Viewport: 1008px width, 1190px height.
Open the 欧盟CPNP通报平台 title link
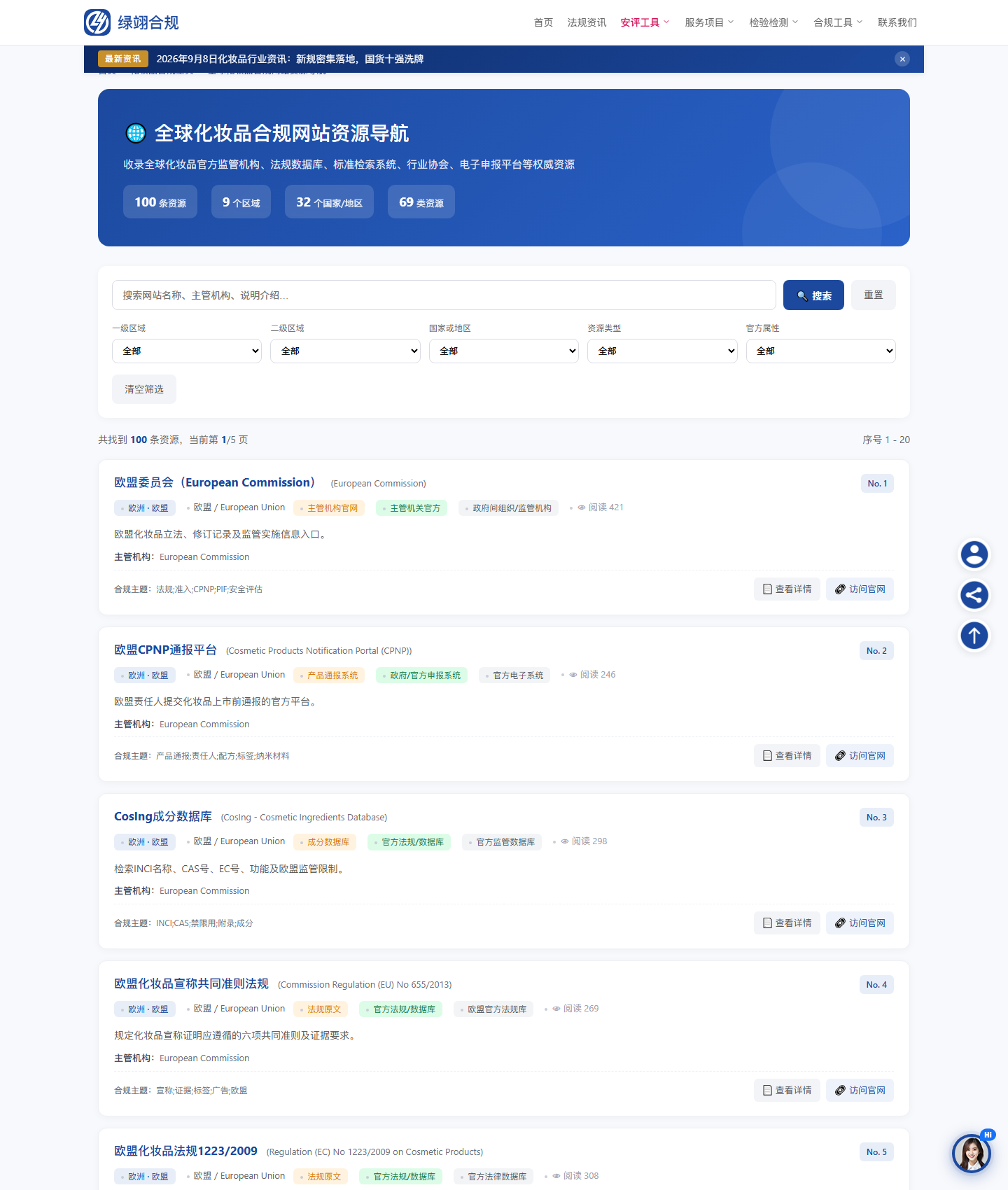(x=165, y=650)
